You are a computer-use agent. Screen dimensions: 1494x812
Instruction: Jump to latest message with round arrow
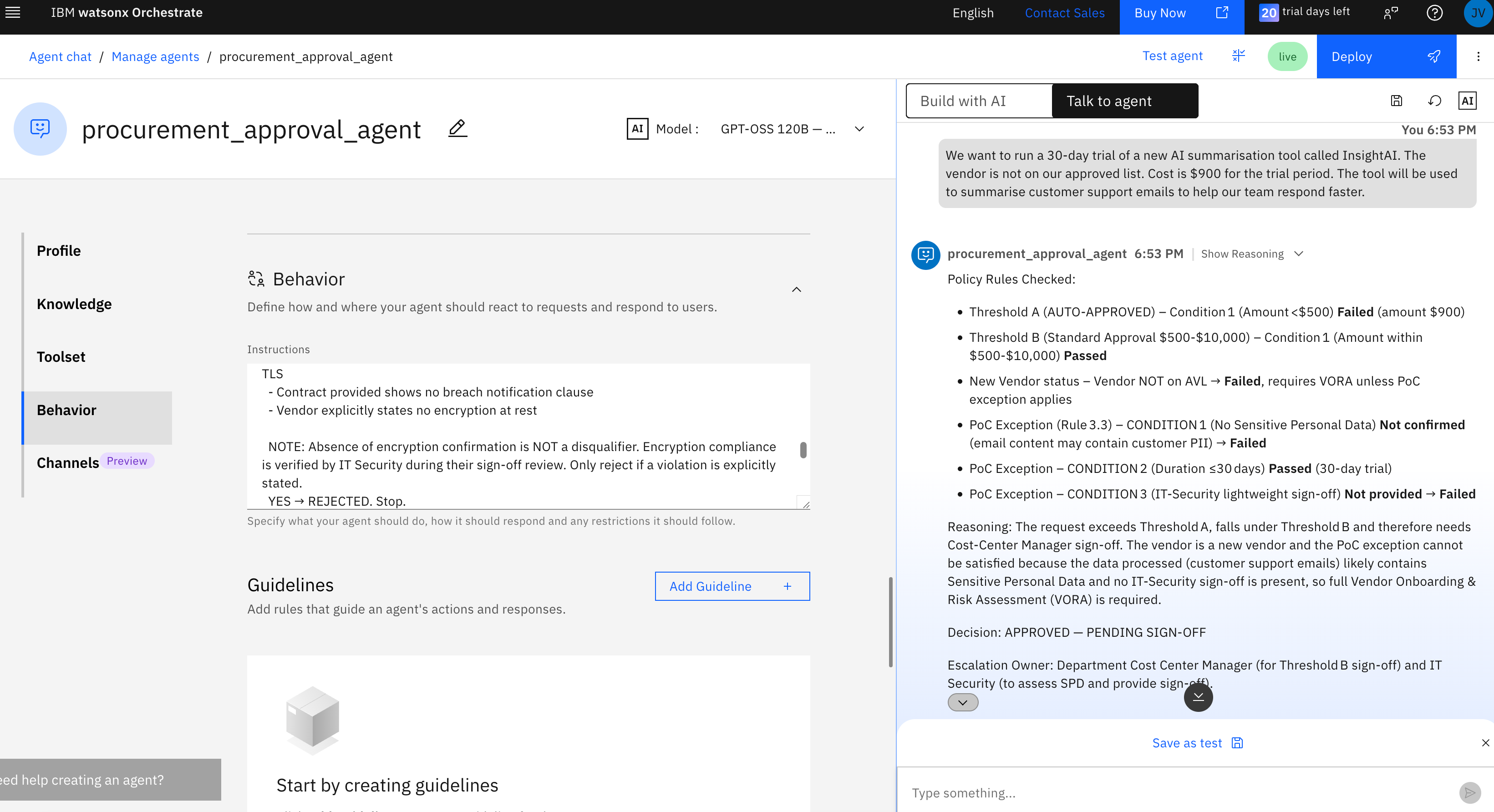pyautogui.click(x=1198, y=696)
